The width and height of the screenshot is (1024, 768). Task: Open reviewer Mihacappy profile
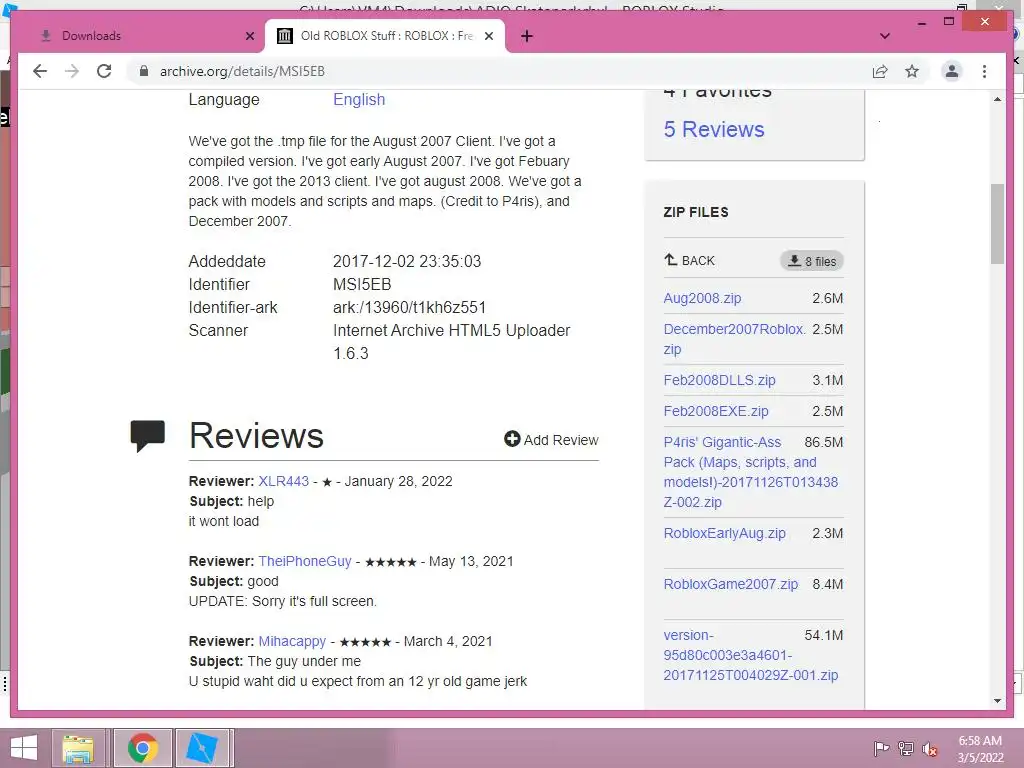[292, 641]
